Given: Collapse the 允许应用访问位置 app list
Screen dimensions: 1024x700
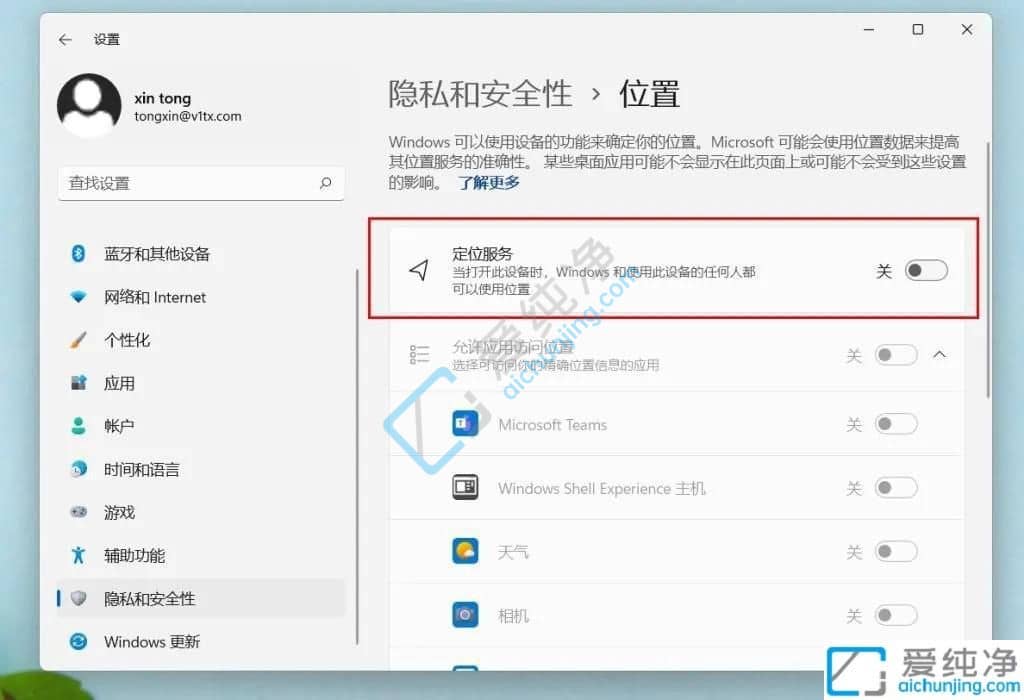Looking at the screenshot, I should (x=939, y=354).
